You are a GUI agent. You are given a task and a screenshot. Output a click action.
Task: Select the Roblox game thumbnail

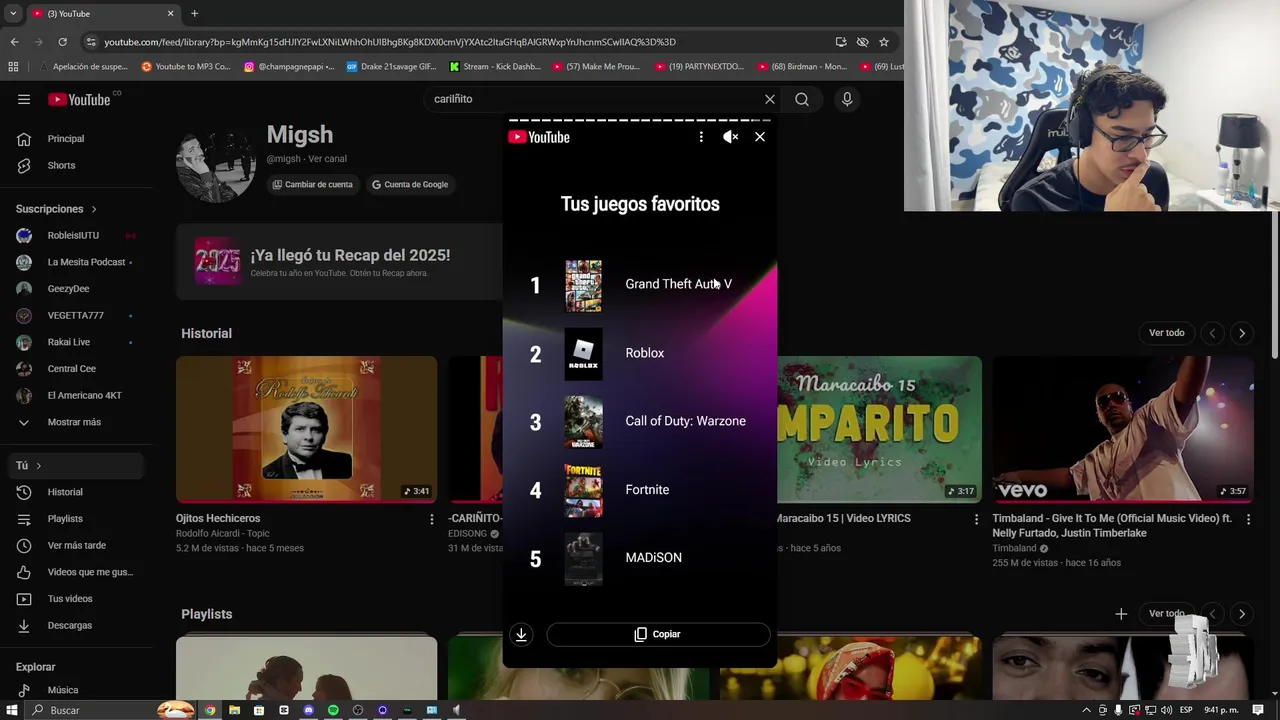click(584, 354)
